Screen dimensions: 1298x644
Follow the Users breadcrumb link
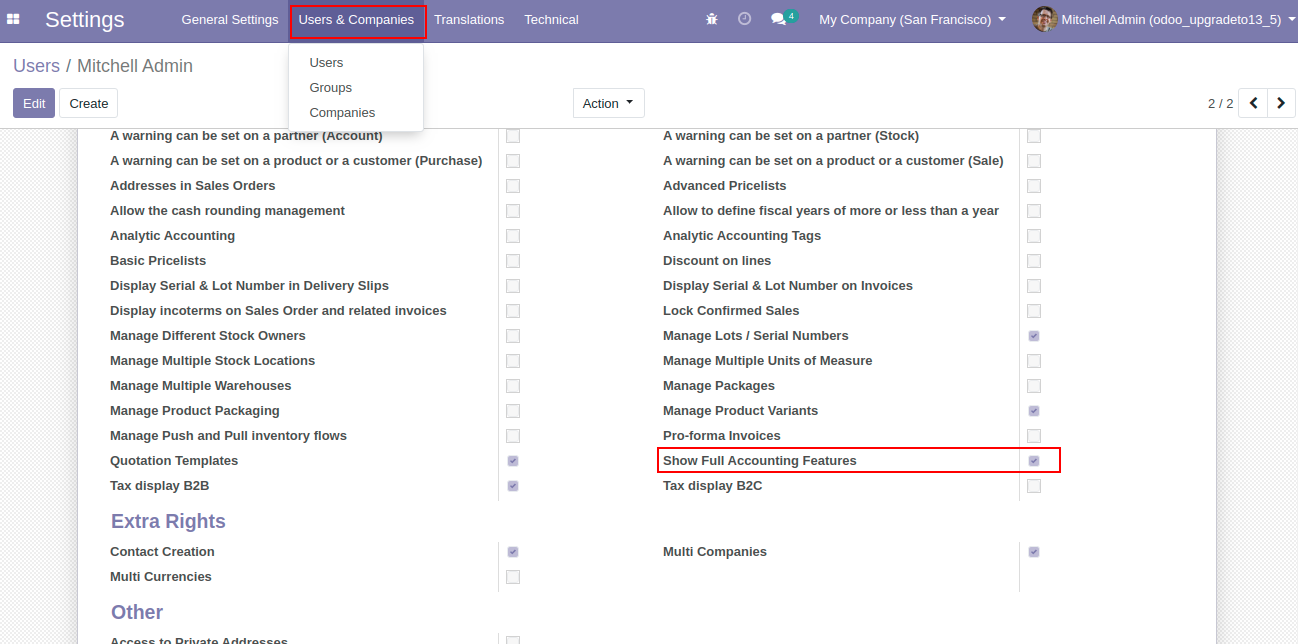pyautogui.click(x=36, y=66)
